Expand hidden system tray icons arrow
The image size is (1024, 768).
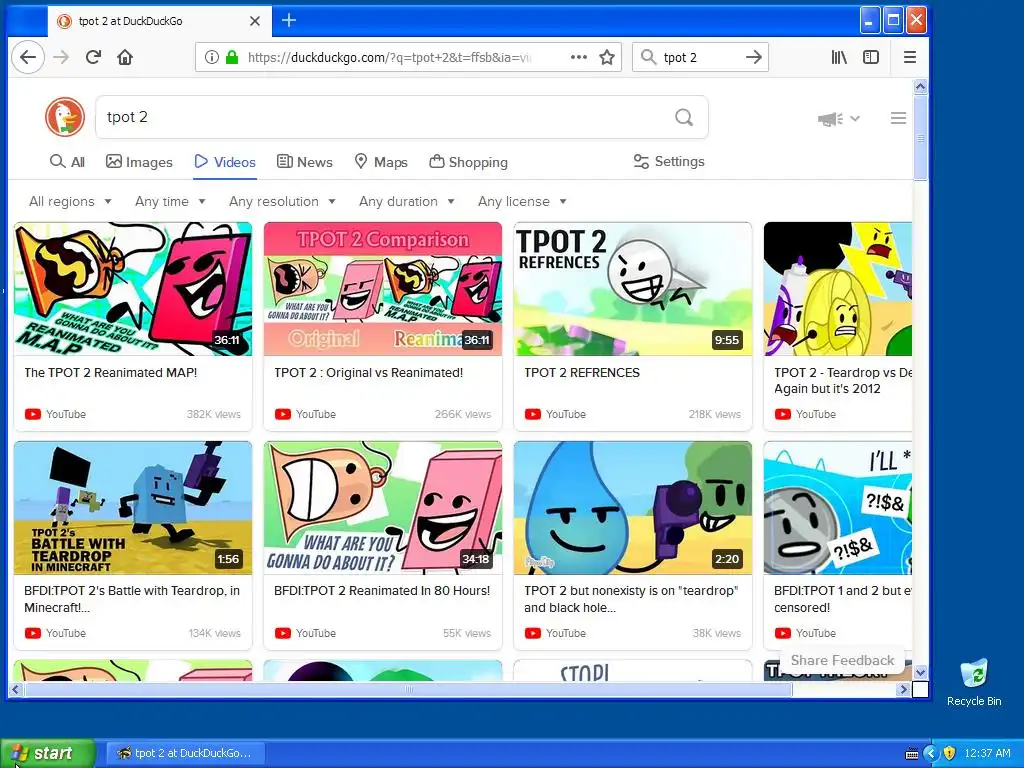click(x=931, y=753)
